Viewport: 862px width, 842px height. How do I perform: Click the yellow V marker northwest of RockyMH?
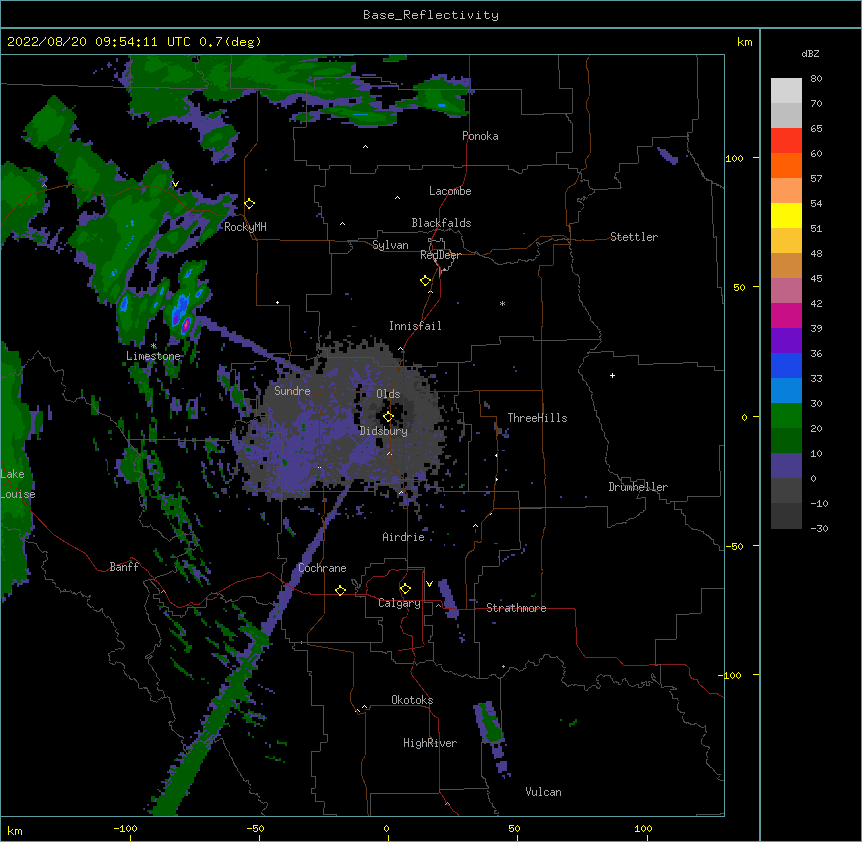pos(175,184)
